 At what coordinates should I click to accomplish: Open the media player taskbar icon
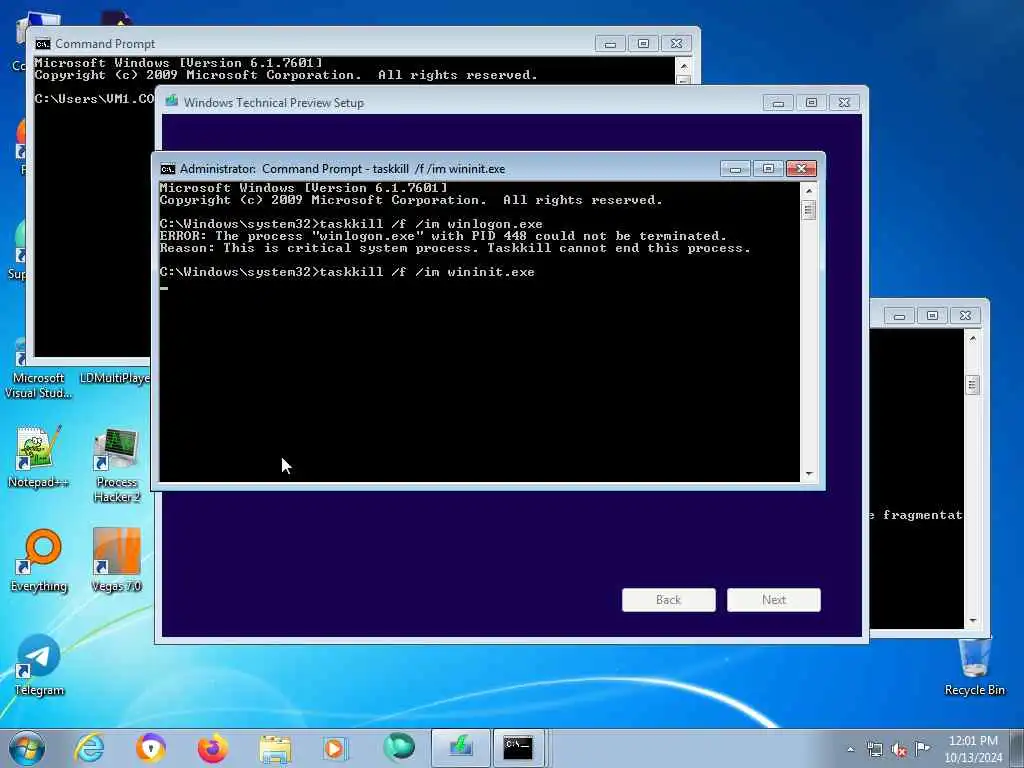(336, 748)
